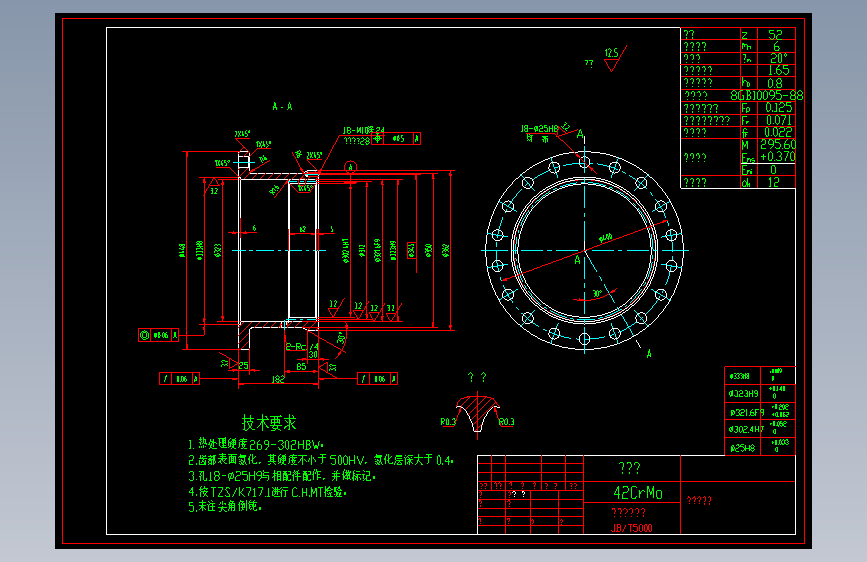This screenshot has width=867, height=562.
Task: Click the bottom-right runout tolerance frame
Action: pos(377,379)
